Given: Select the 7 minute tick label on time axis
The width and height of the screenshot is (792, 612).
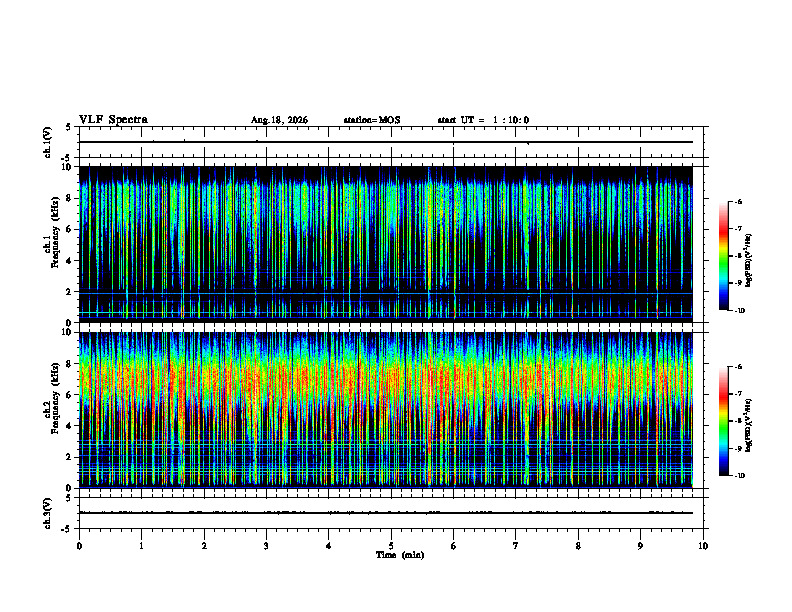Looking at the screenshot, I should (x=516, y=546).
